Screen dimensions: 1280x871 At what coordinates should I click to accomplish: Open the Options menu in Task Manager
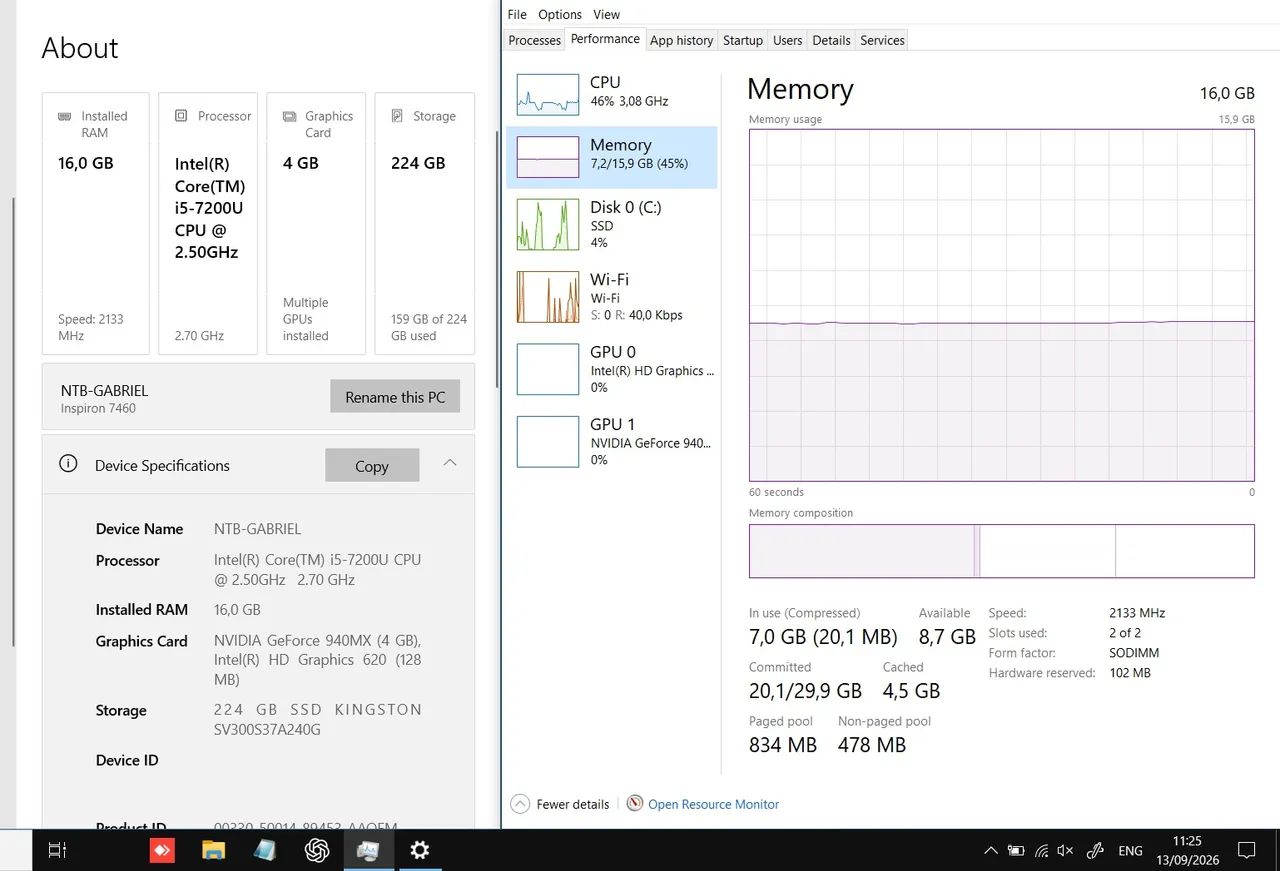560,14
